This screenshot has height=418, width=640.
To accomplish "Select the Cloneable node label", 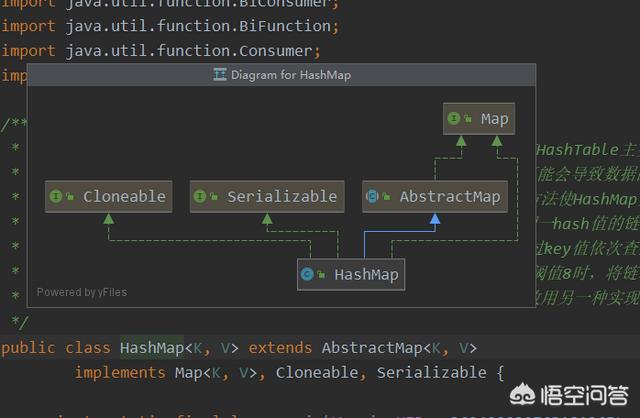I will pos(124,197).
